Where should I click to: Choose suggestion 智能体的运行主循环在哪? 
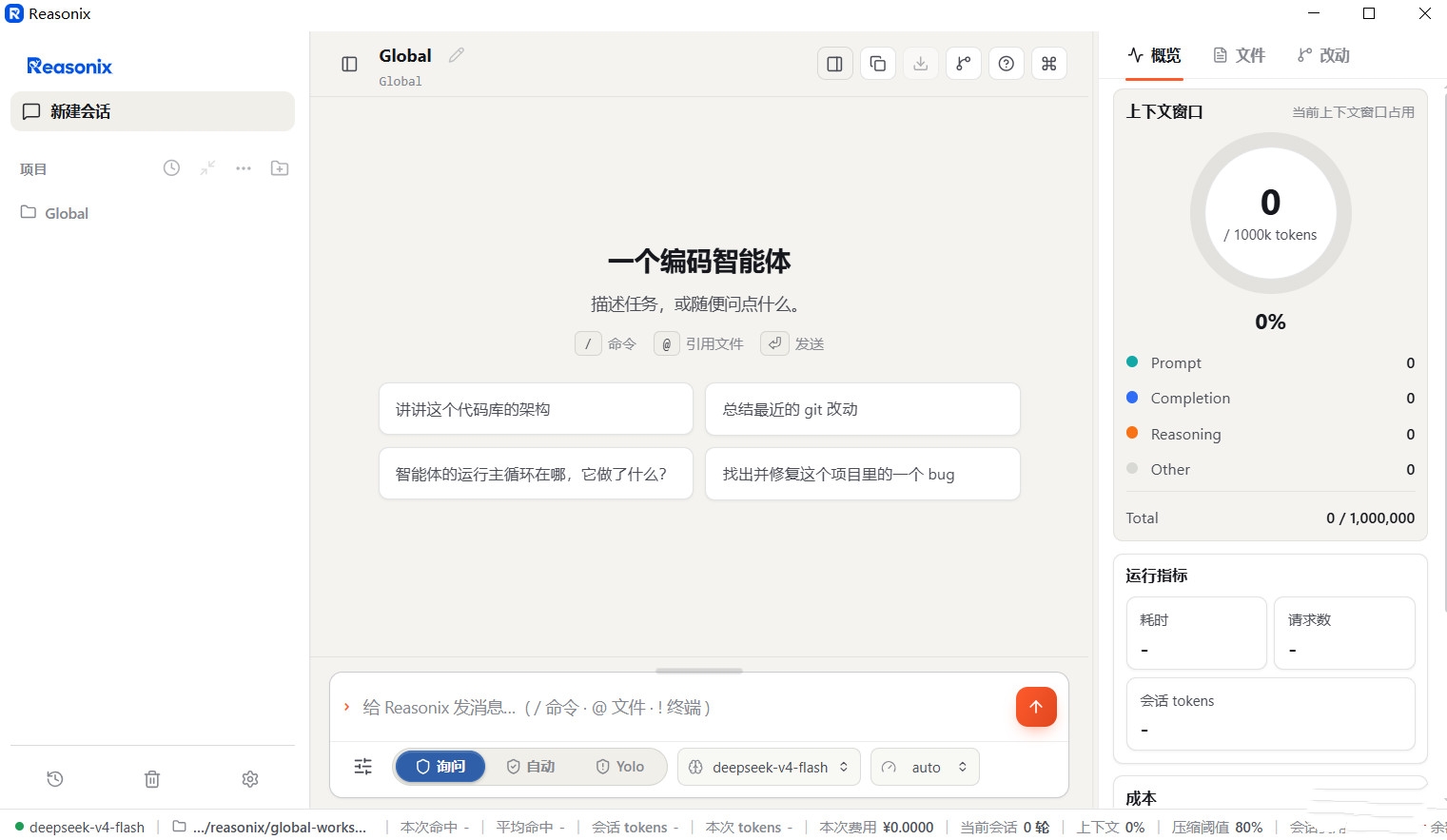pyautogui.click(x=536, y=474)
